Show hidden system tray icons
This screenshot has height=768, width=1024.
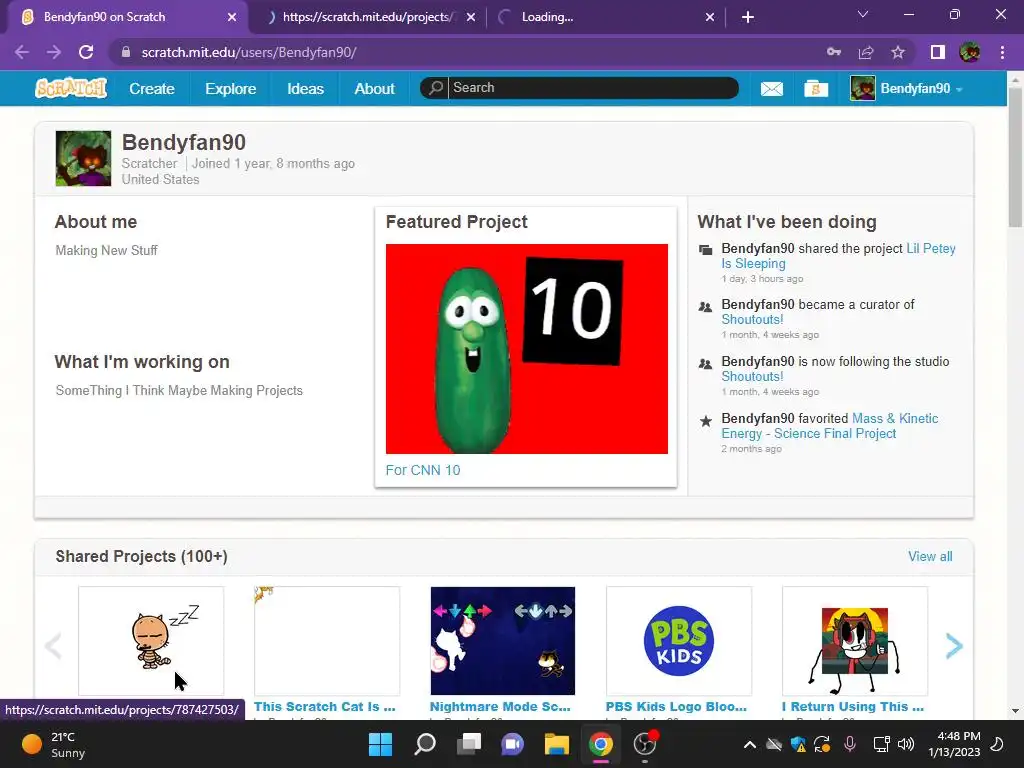point(750,744)
